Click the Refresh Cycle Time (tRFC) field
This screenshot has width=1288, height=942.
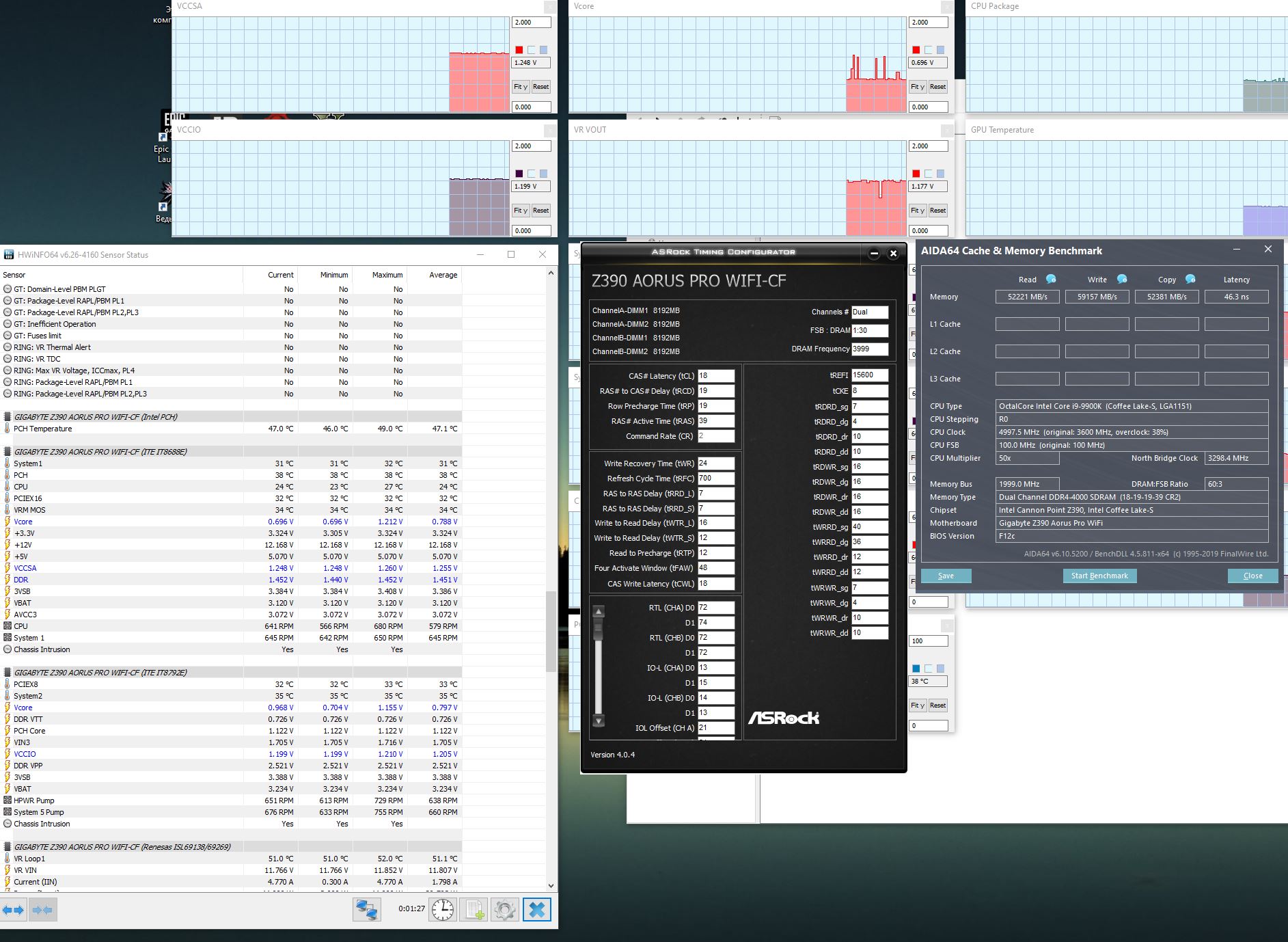pos(715,479)
